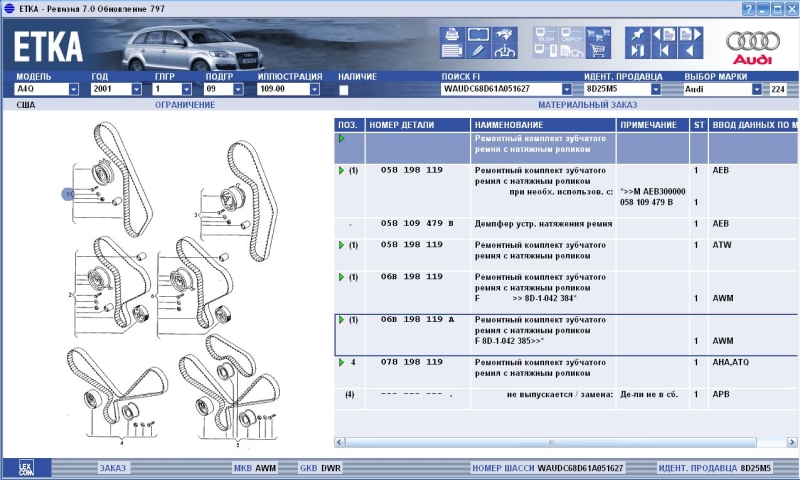The height and width of the screenshot is (480, 800).
Task: Click the ST column header
Action: (699, 125)
